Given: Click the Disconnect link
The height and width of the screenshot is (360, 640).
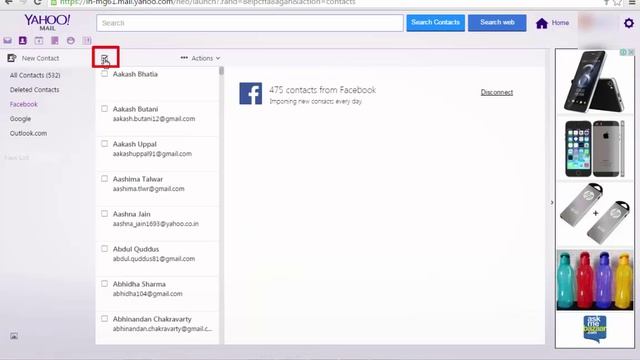Looking at the screenshot, I should click(497, 92).
